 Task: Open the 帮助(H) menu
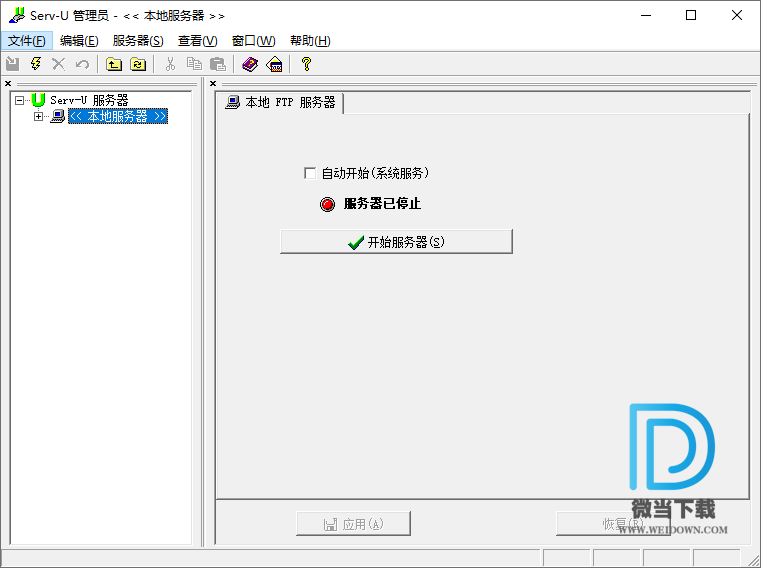311,41
